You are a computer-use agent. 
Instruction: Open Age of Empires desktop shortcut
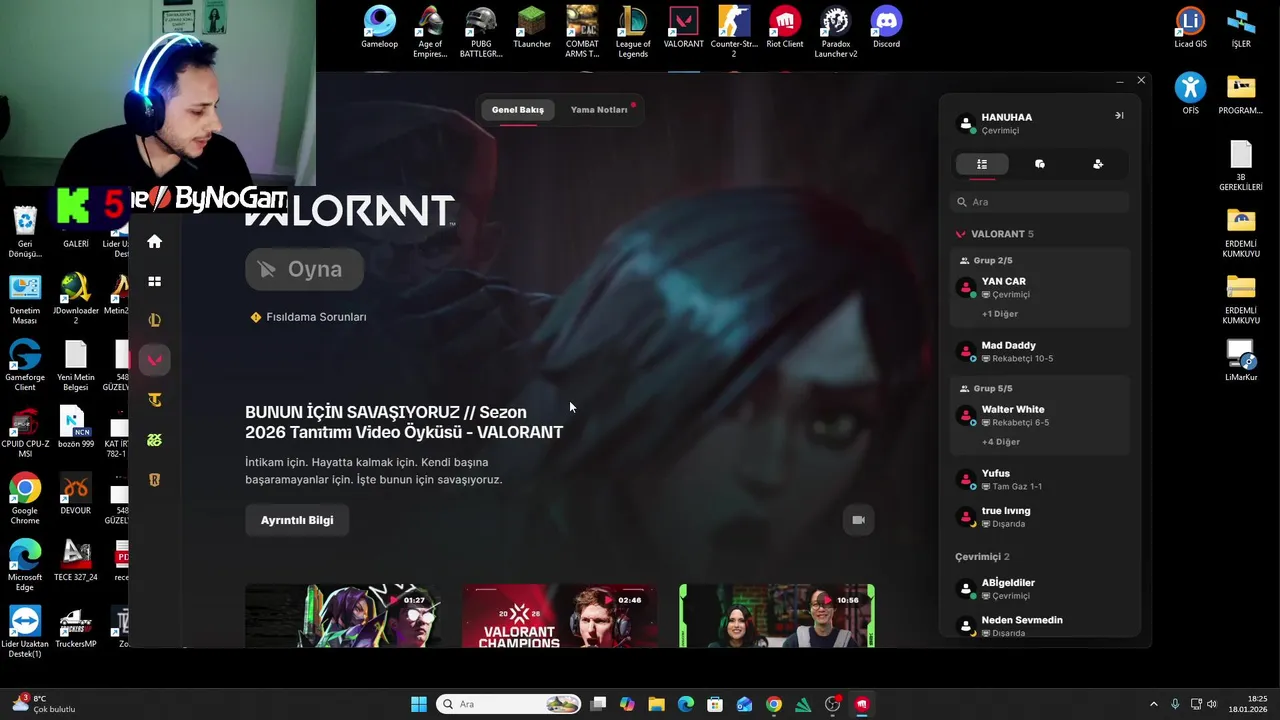pyautogui.click(x=430, y=33)
